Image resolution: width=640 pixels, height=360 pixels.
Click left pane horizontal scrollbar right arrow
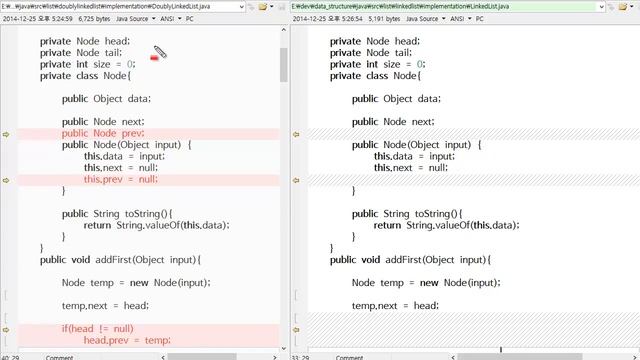click(x=275, y=357)
